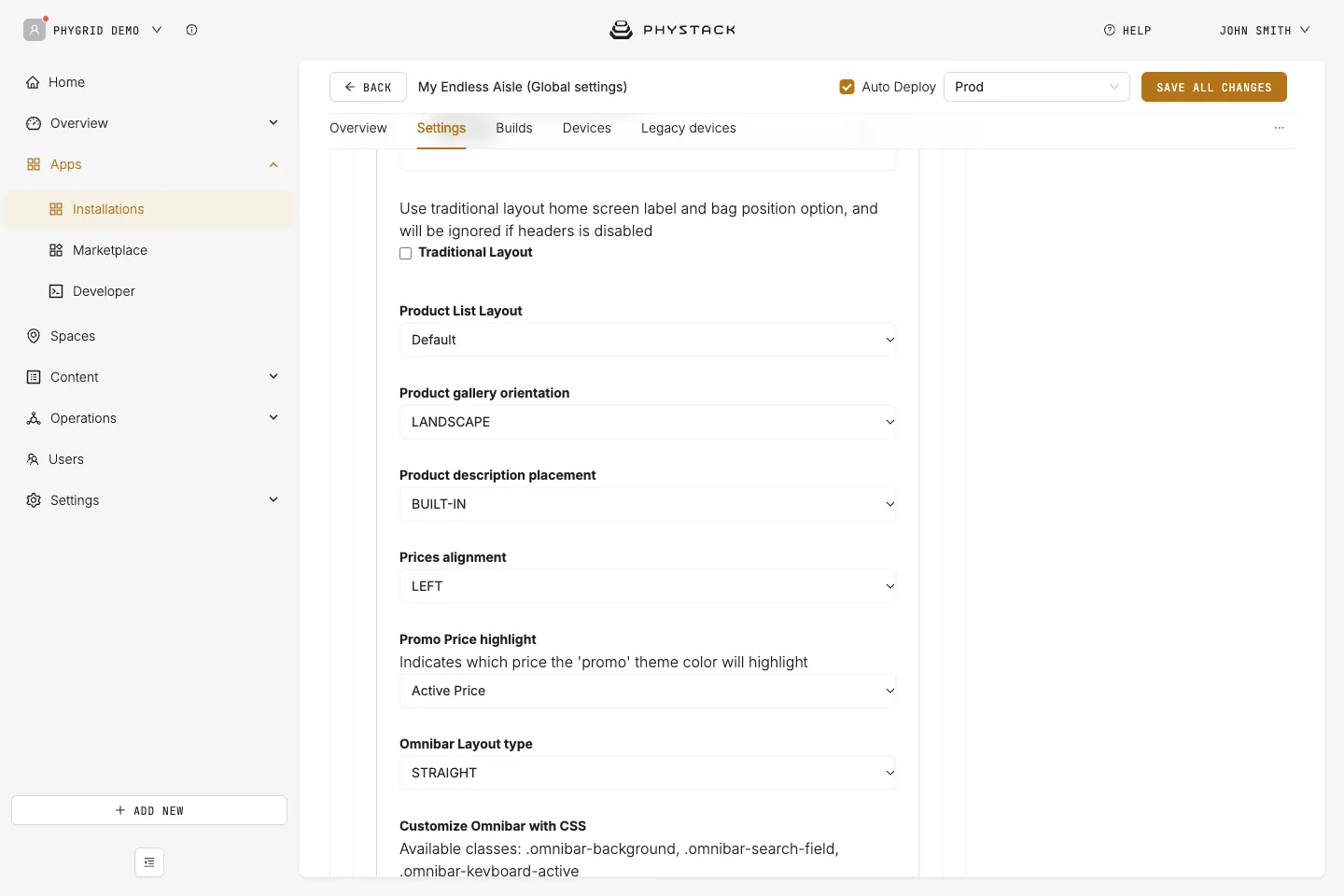The image size is (1344, 896).
Task: Click the Help question mark icon
Action: 1110,30
